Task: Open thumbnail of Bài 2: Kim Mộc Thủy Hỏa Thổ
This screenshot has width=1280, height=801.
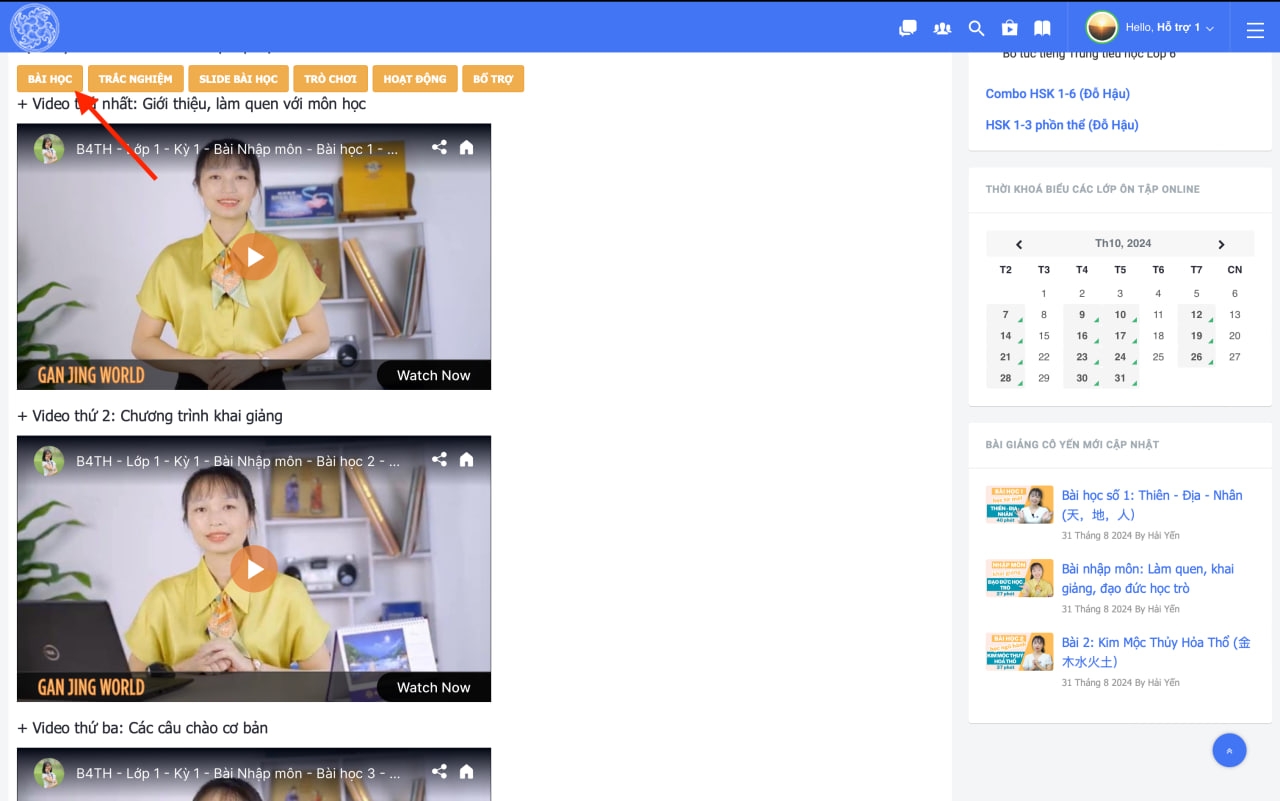Action: pos(1019,652)
